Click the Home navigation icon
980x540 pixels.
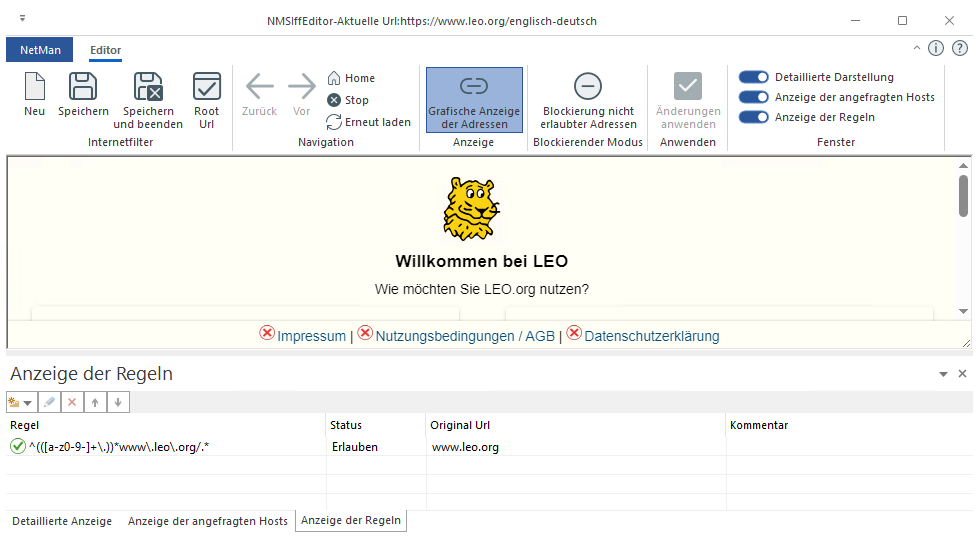(335, 78)
